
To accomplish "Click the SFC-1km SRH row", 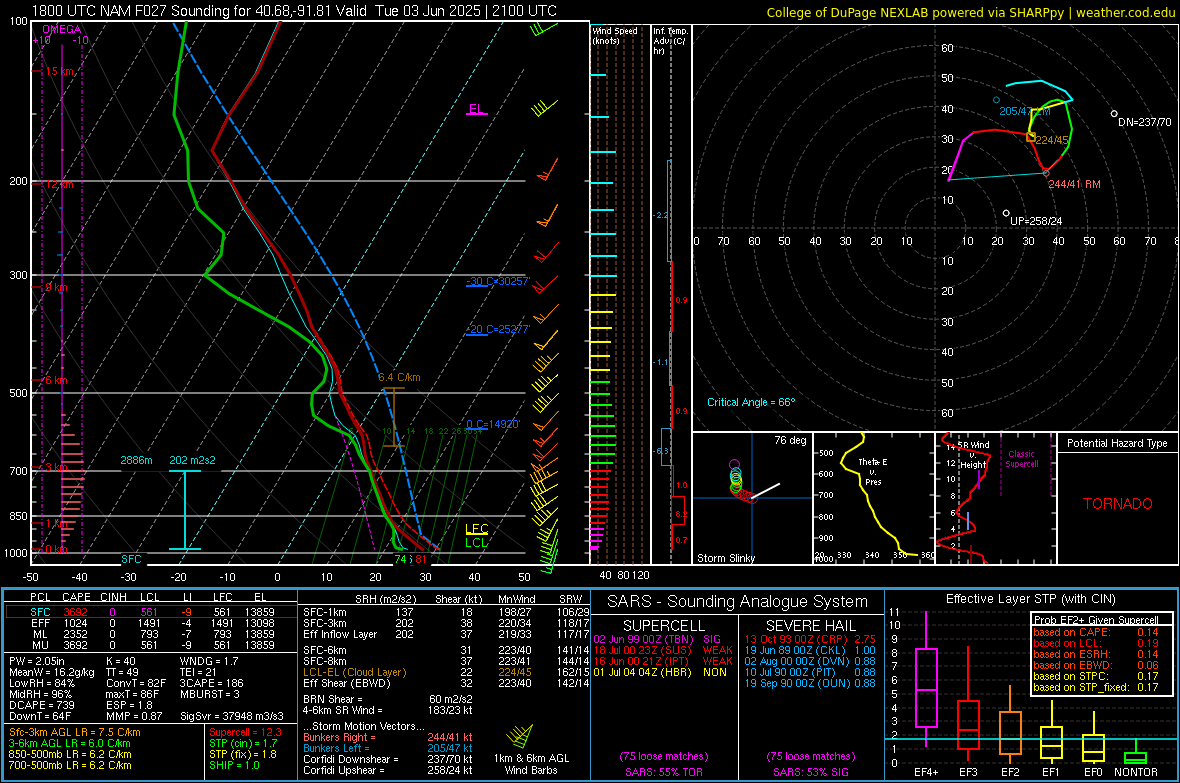I will (446, 612).
